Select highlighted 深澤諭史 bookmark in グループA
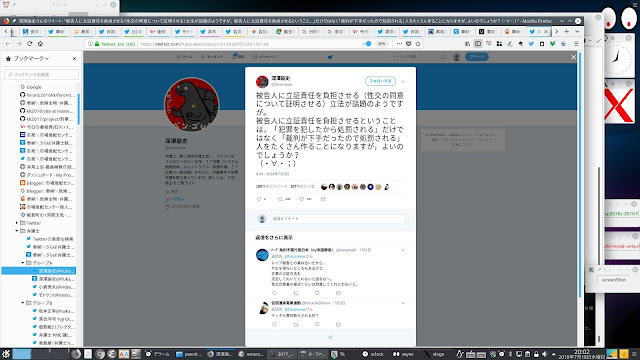 click(x=39, y=271)
